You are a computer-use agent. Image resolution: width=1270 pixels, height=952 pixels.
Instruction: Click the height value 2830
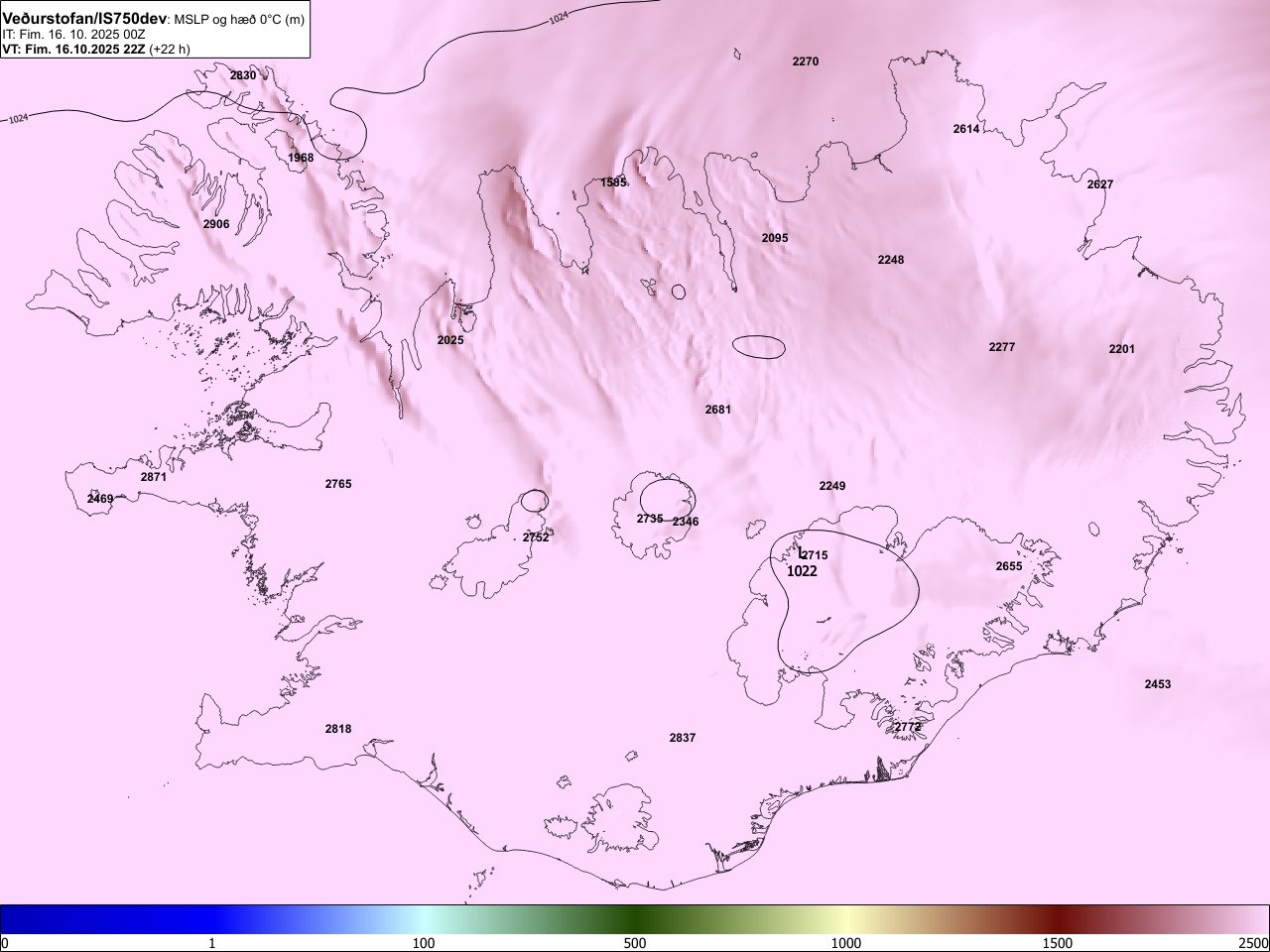tap(243, 75)
